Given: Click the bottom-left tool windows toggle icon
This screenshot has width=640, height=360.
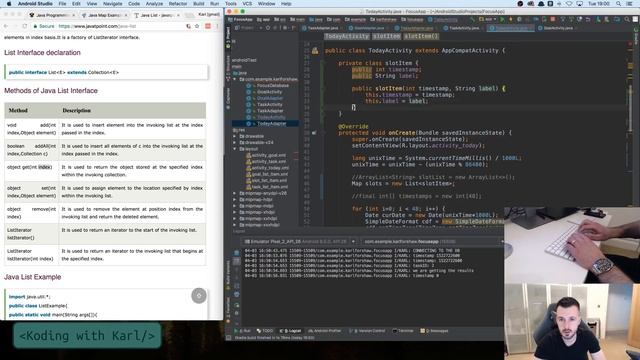Looking at the screenshot, I should pyautogui.click(x=229, y=338).
